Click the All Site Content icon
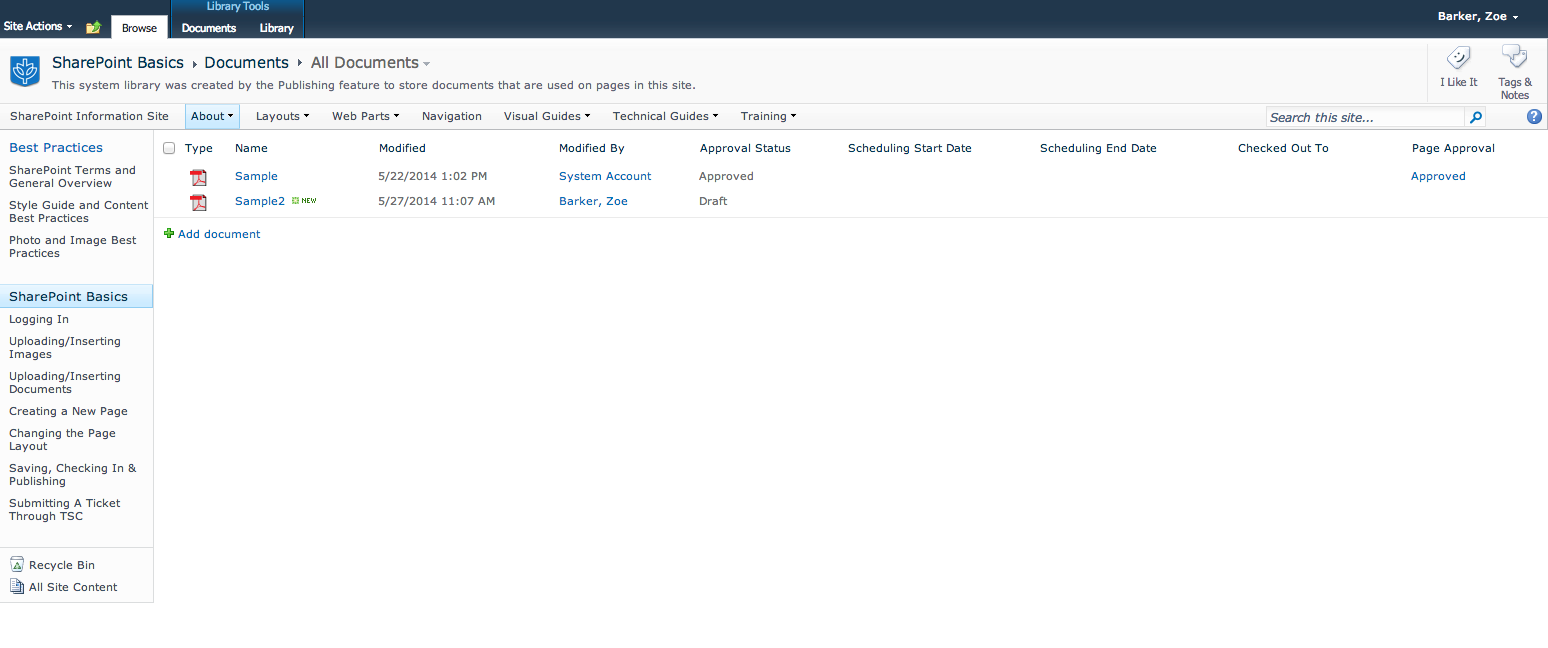 tap(17, 586)
